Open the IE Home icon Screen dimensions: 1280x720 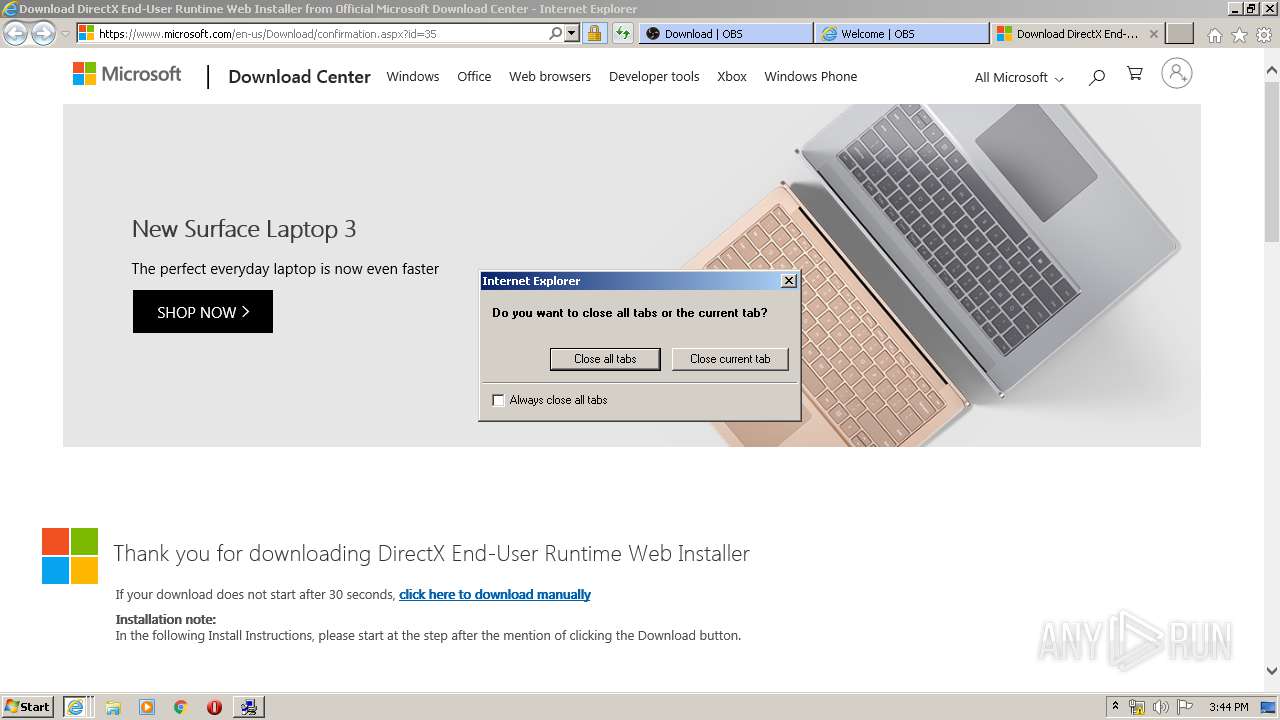[1214, 35]
